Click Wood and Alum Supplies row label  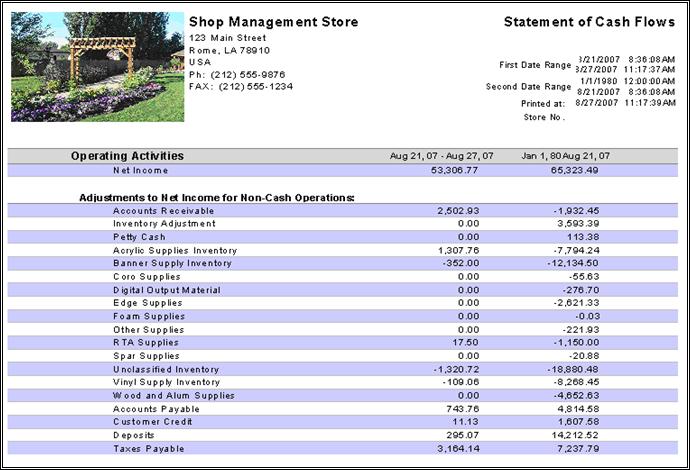[x=173, y=396]
